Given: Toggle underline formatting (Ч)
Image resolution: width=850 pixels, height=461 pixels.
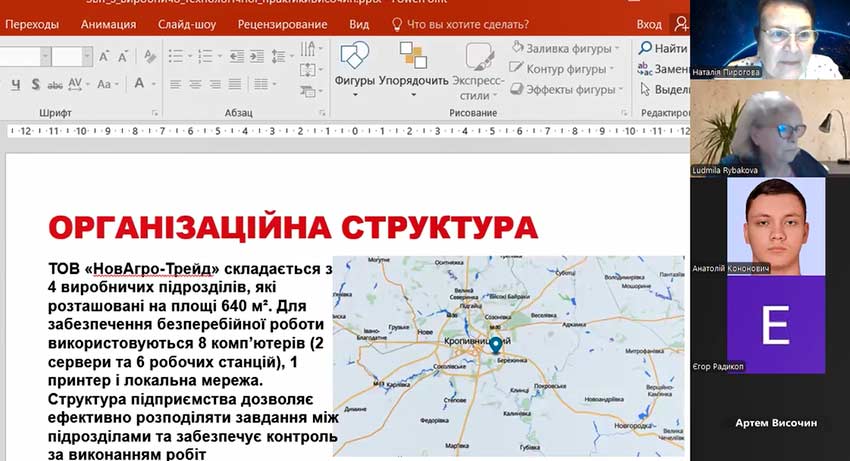Looking at the screenshot, I should tap(14, 84).
